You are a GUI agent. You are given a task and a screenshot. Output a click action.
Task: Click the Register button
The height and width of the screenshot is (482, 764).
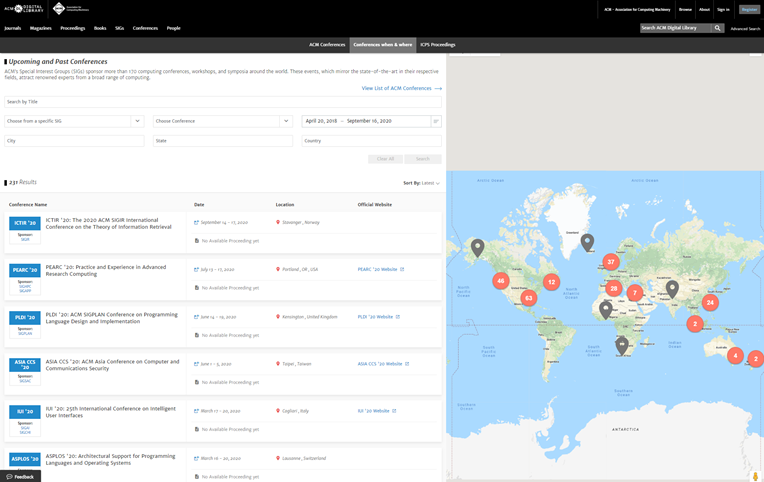pyautogui.click(x=749, y=9)
